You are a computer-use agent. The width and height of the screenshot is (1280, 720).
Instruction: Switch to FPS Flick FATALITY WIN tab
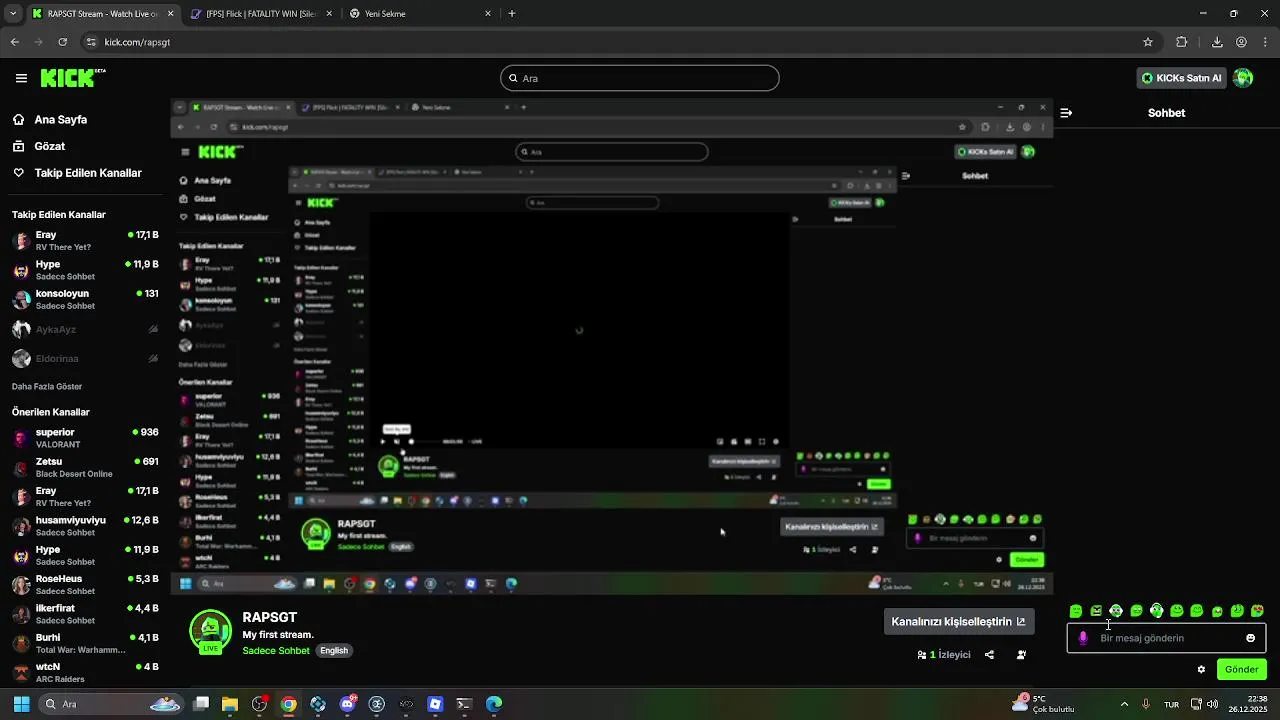(260, 14)
